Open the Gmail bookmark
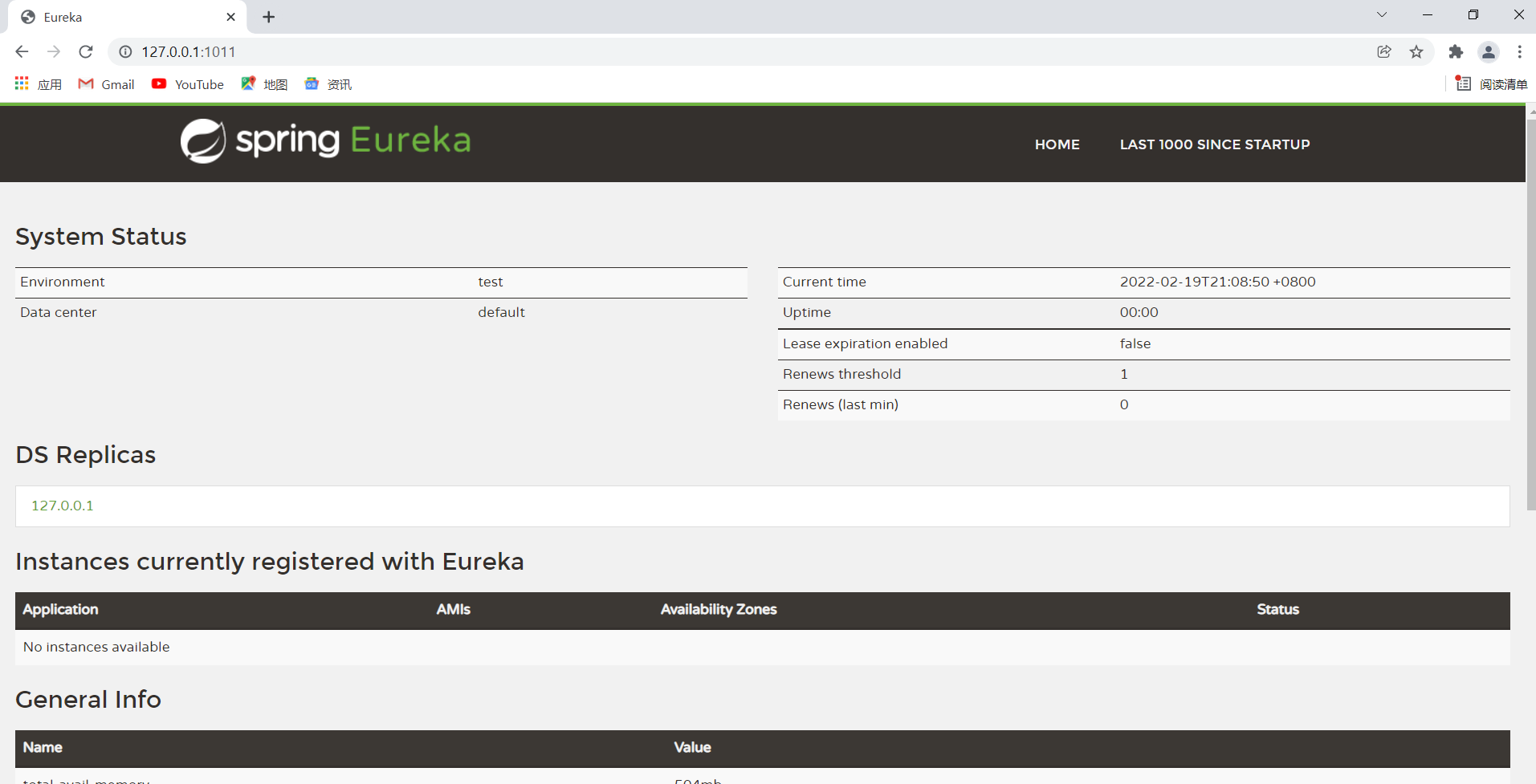This screenshot has width=1536, height=784. coord(106,84)
